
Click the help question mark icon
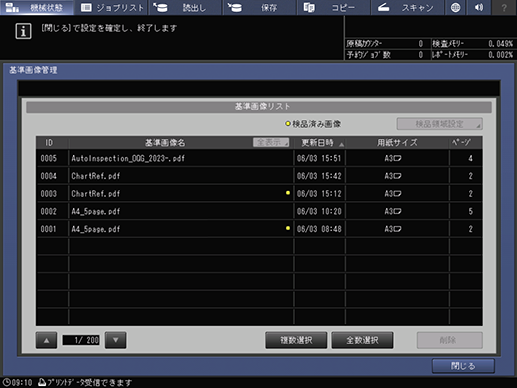pyautogui.click(x=504, y=7)
